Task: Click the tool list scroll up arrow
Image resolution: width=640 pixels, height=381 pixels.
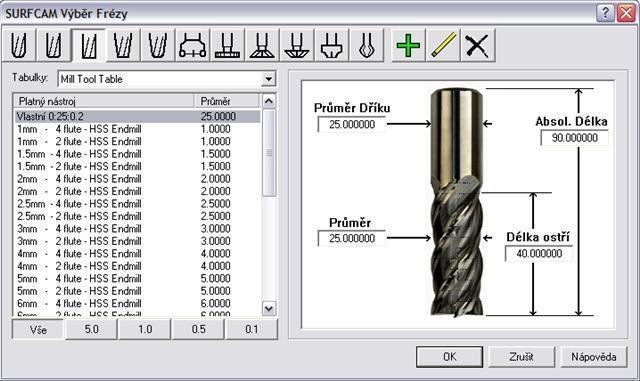Action: pos(269,101)
